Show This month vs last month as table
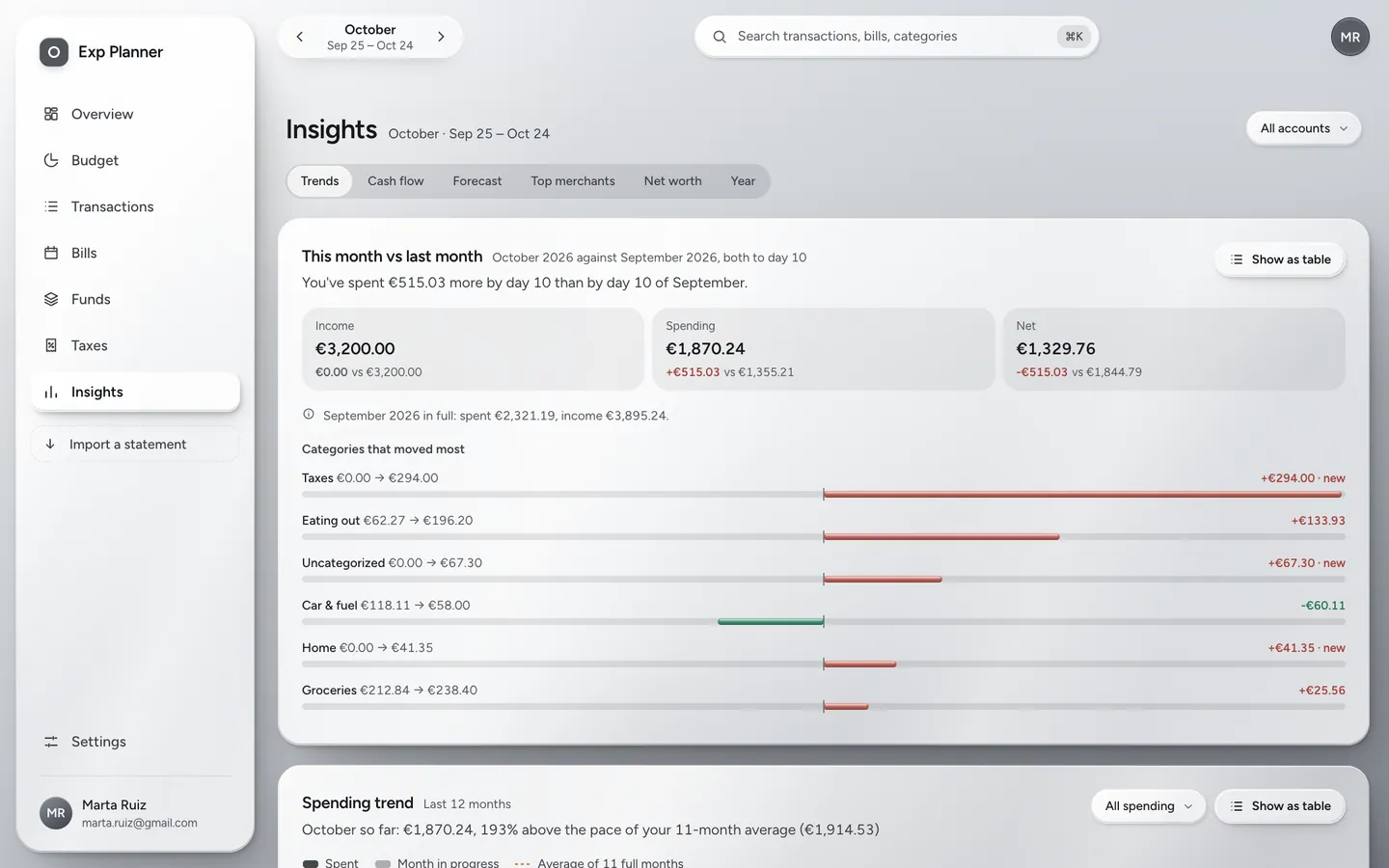This screenshot has width=1389, height=868. [1280, 259]
